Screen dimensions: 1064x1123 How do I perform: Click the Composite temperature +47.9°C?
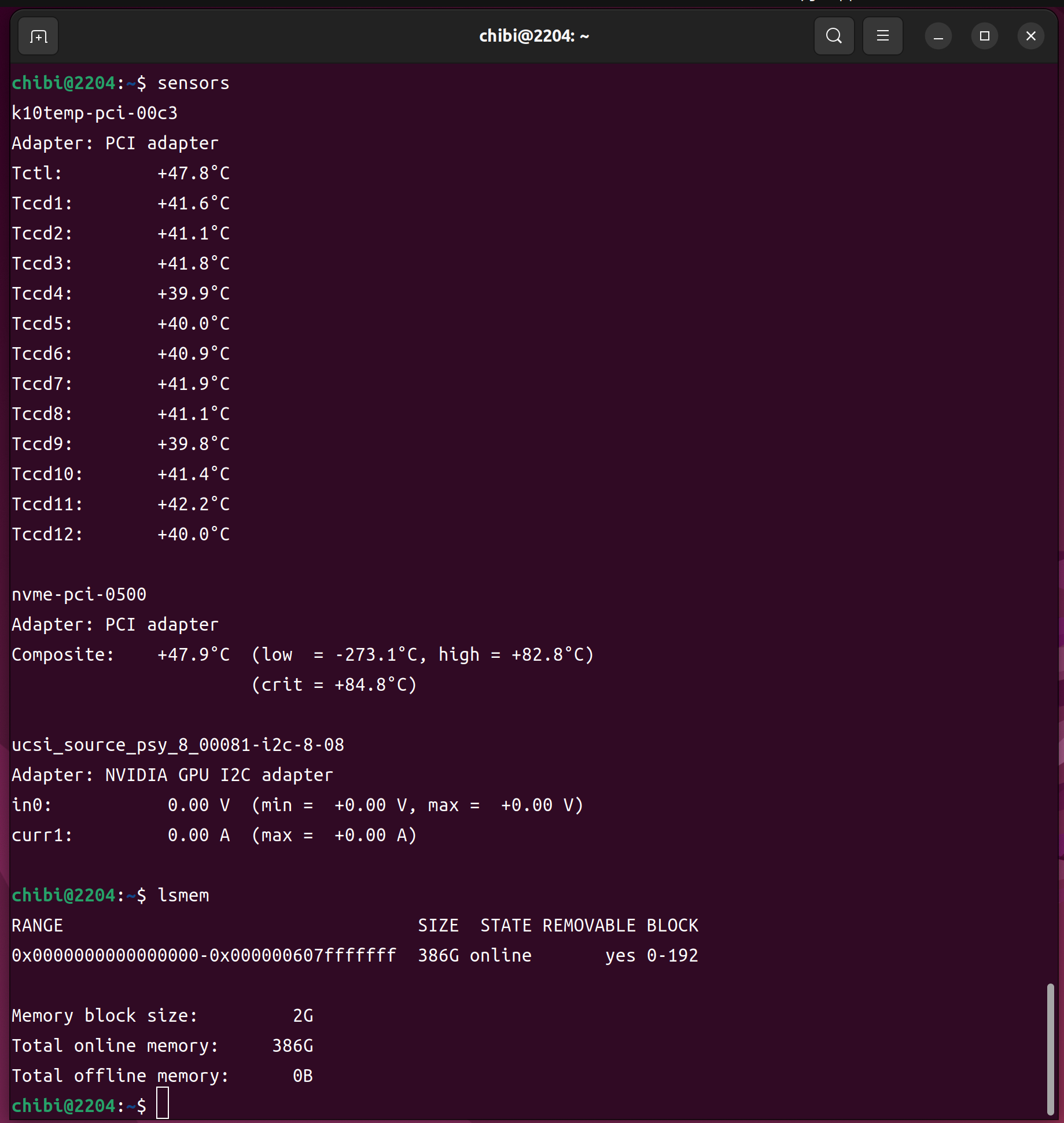pos(193,655)
